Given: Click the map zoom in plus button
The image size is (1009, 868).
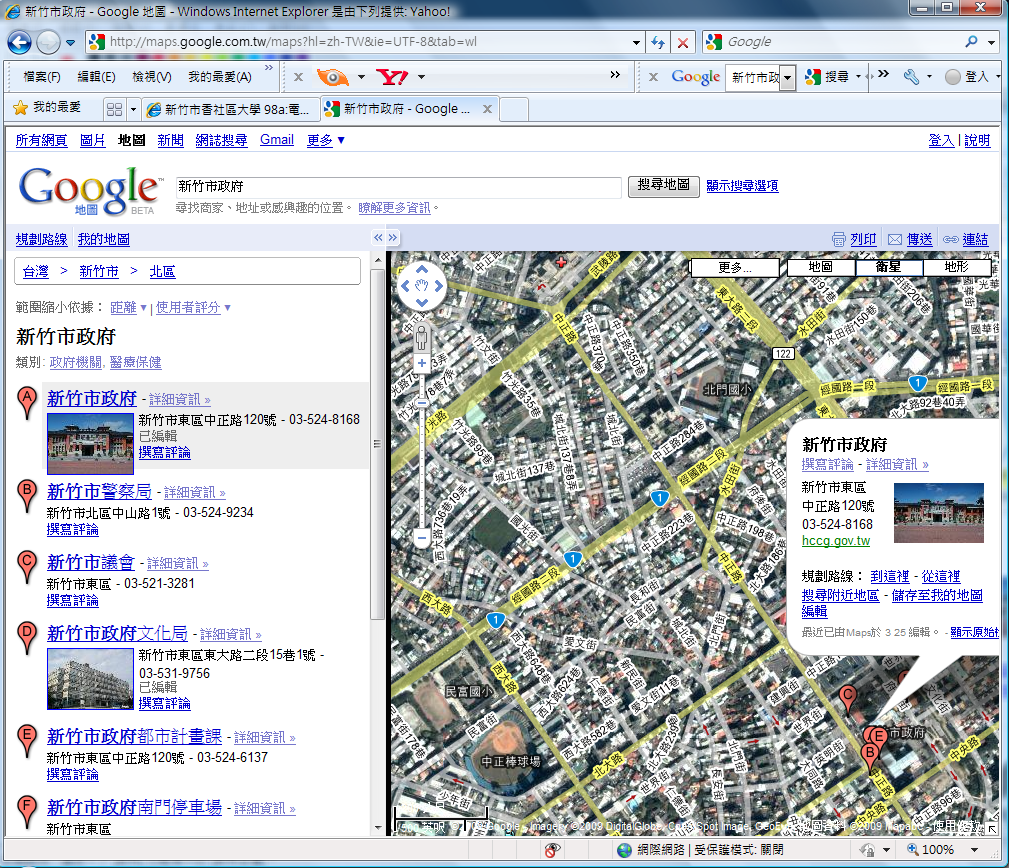Looking at the screenshot, I should point(421,363).
